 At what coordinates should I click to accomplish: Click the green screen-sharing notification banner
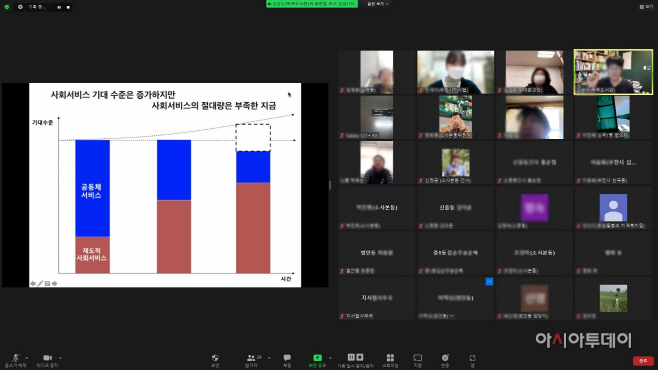click(312, 4)
